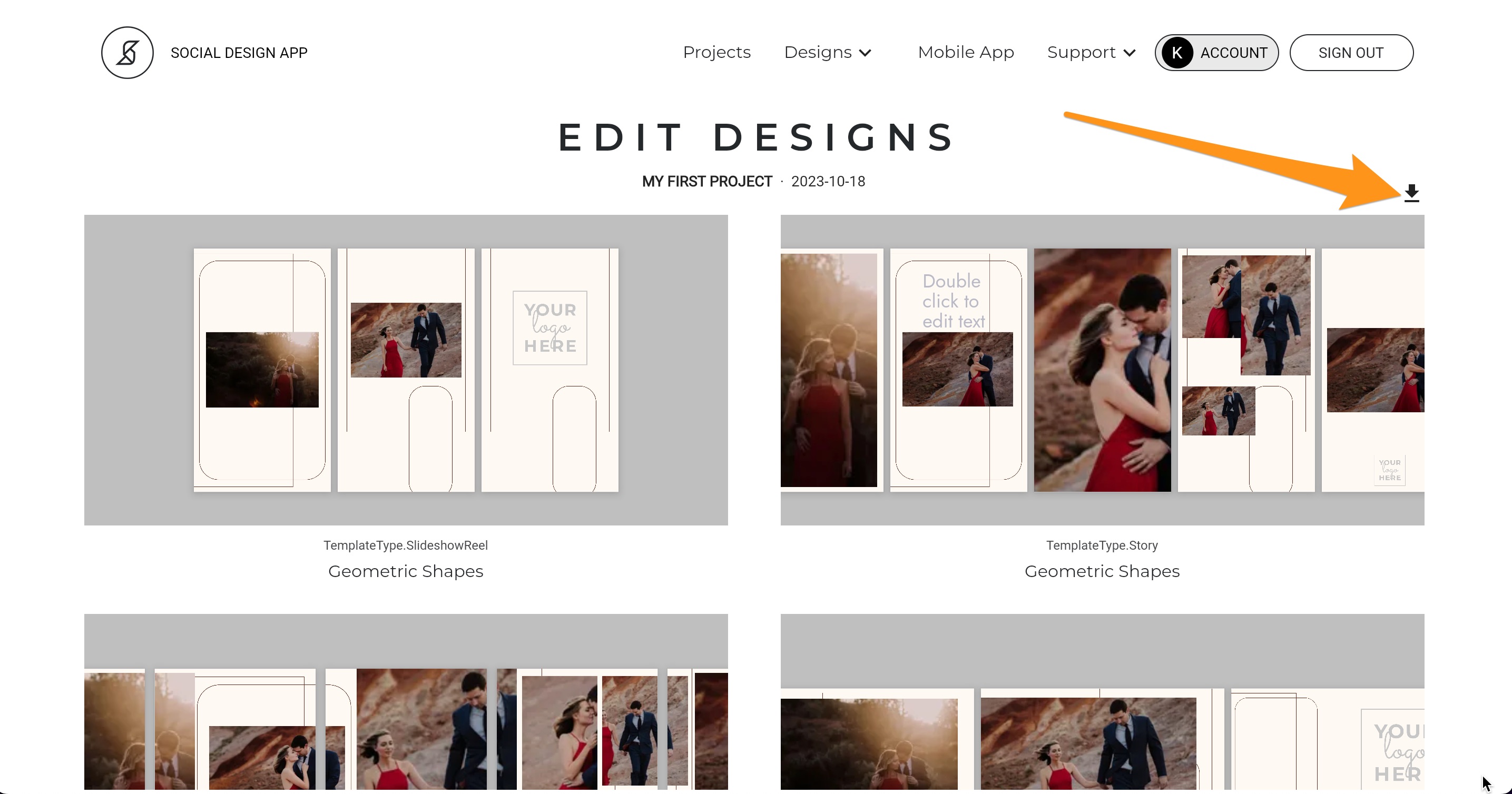This screenshot has width=1512, height=794.
Task: Click the Geometric Shapes title under SlideshowReel
Action: [406, 571]
